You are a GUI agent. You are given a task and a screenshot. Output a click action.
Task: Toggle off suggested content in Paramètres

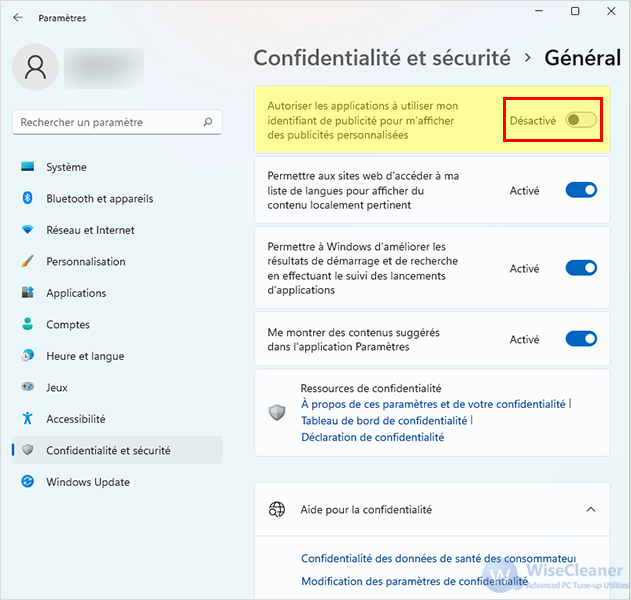point(581,339)
